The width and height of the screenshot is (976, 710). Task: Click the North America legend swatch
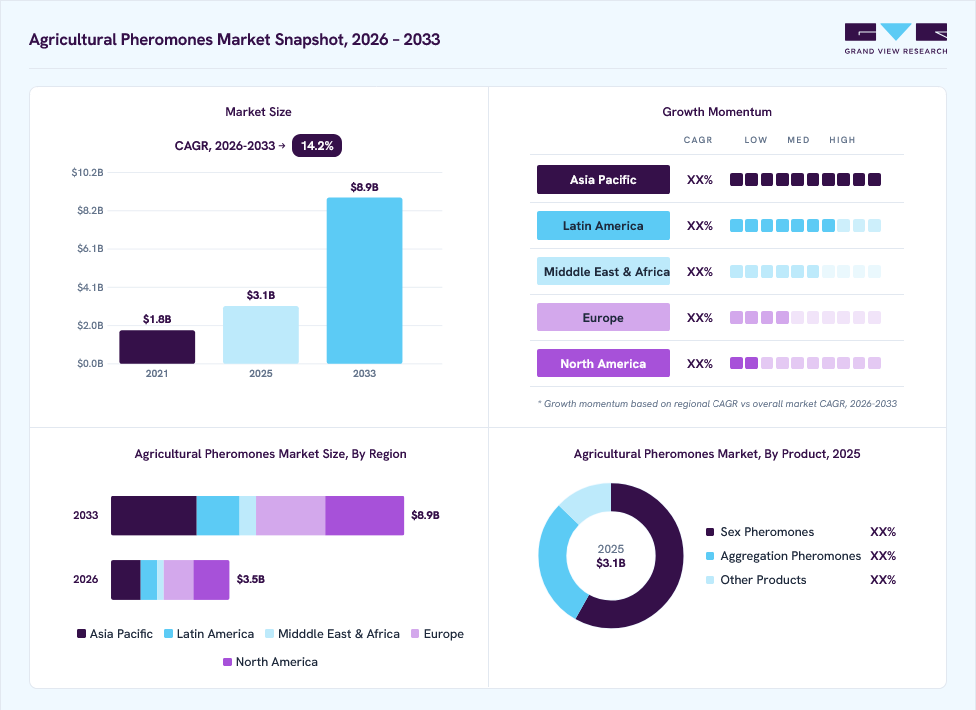pos(227,662)
